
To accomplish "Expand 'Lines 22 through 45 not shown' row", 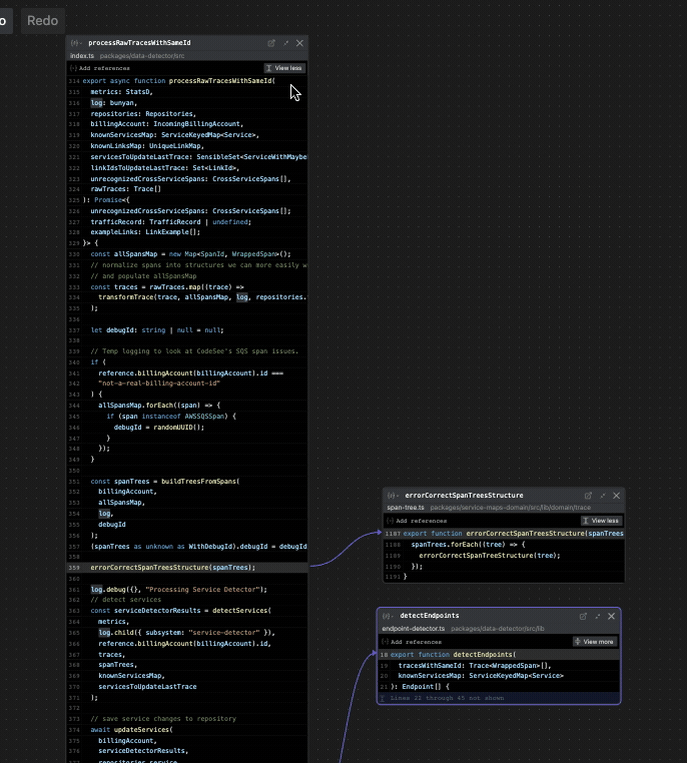I will click(499, 698).
